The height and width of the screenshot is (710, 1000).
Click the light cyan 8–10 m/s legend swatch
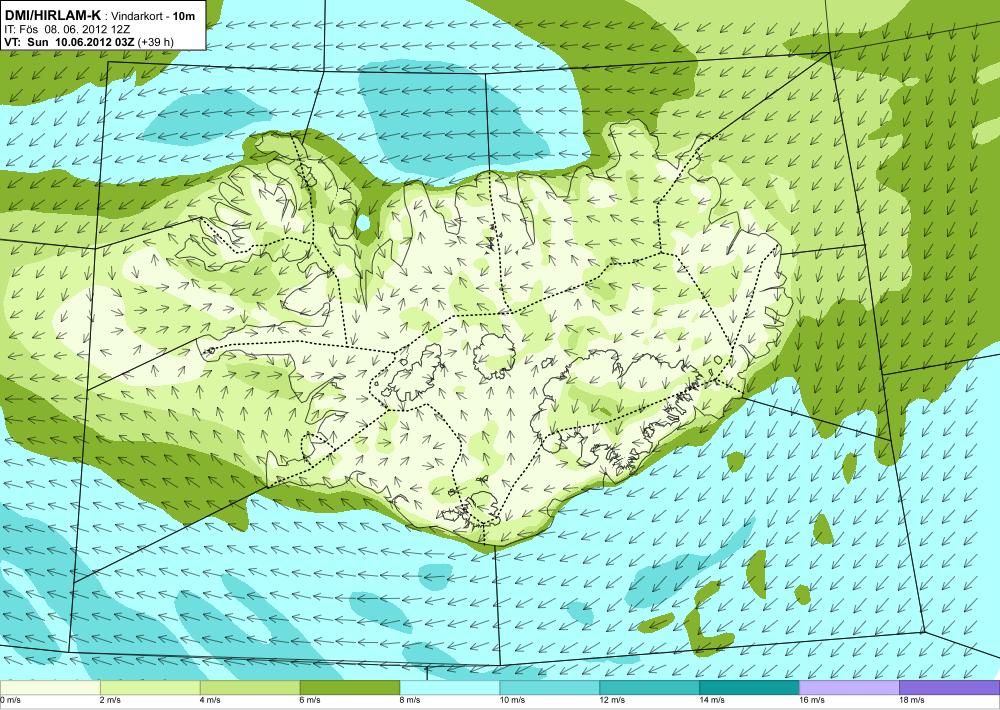point(450,688)
